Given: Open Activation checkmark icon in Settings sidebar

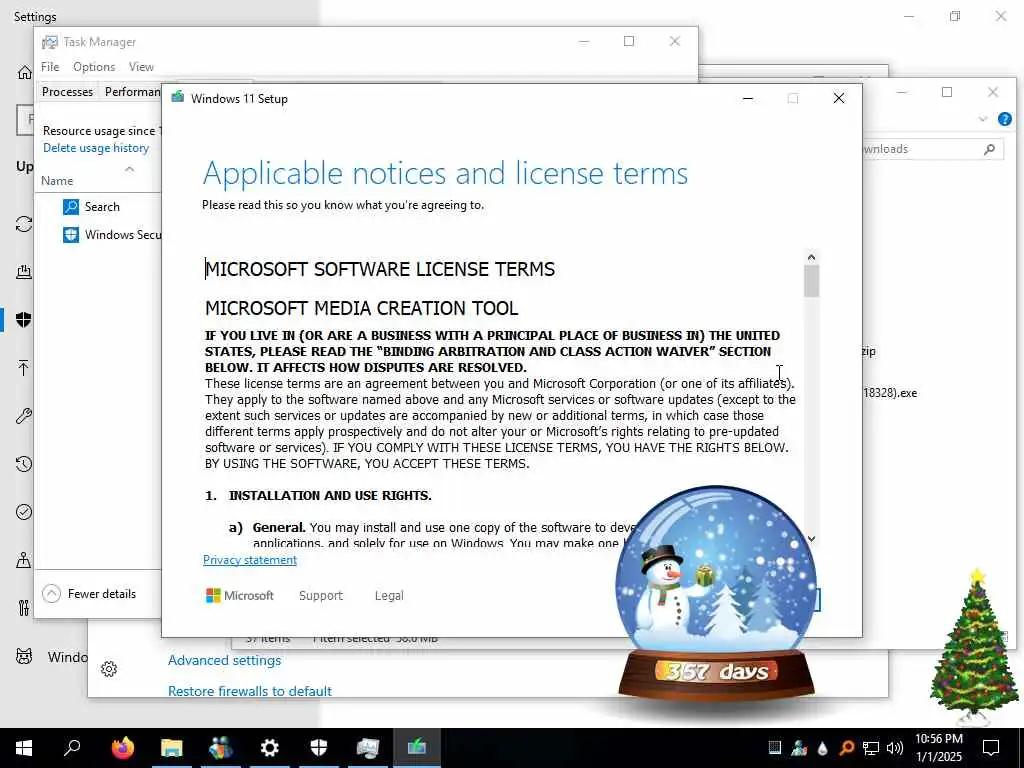Looking at the screenshot, I should [24, 512].
